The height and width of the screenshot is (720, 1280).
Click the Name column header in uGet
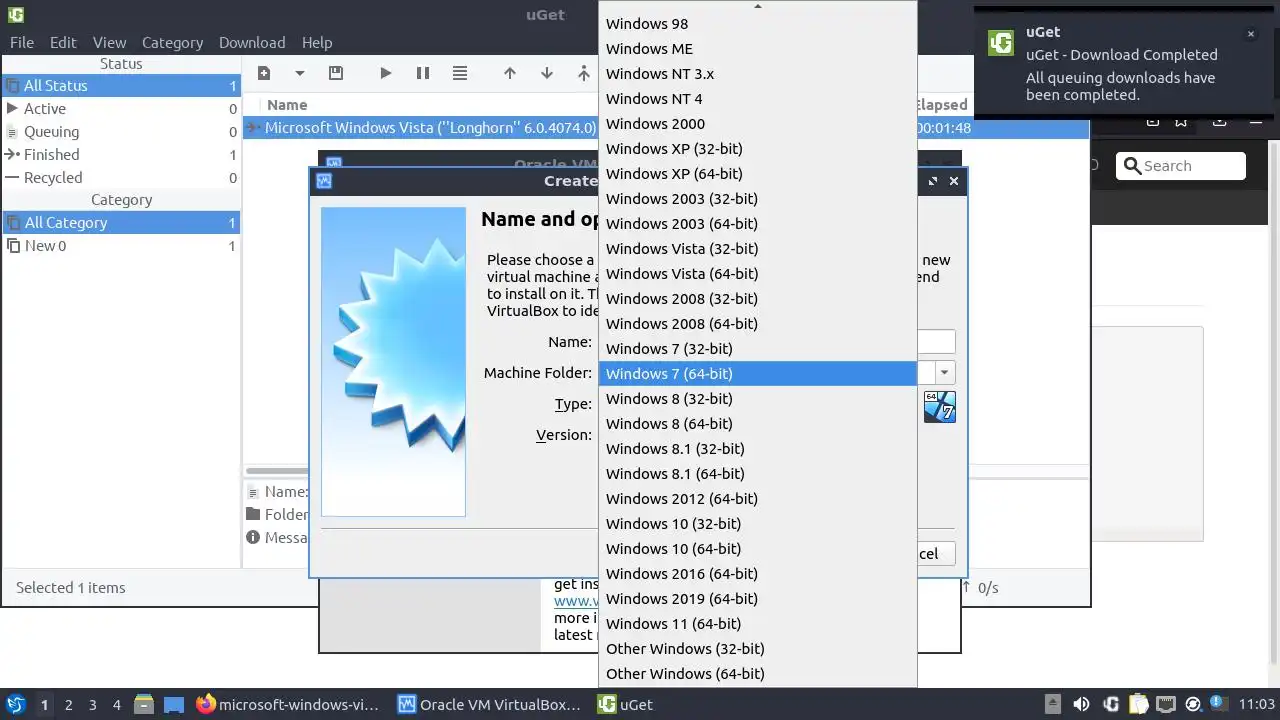(x=287, y=104)
